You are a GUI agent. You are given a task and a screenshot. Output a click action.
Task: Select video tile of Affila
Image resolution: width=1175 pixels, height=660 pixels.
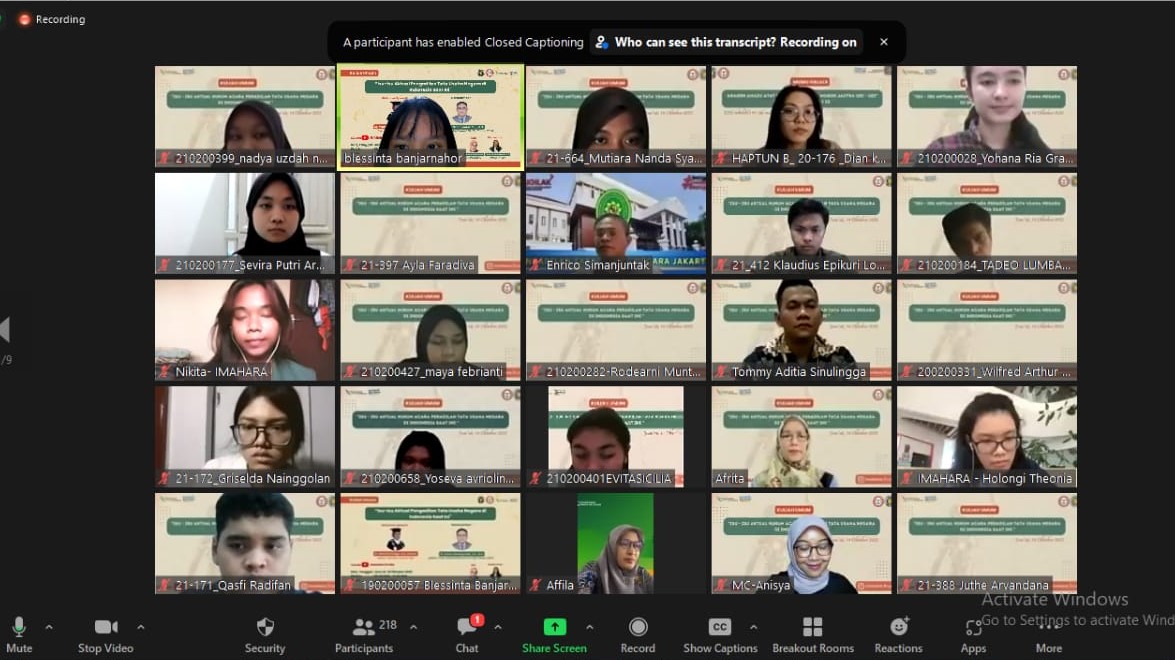[x=616, y=543]
